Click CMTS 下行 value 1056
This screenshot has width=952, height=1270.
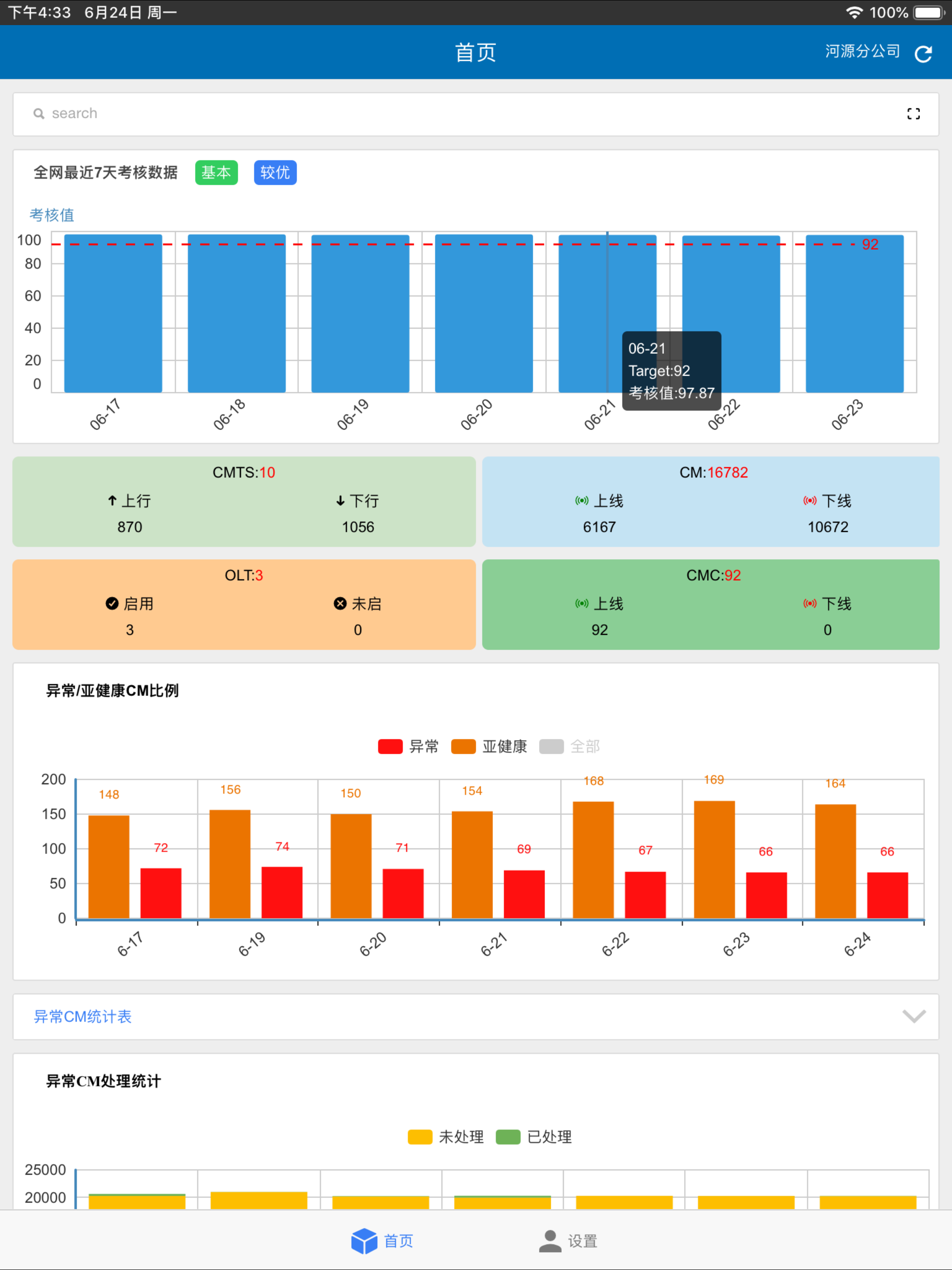358,527
